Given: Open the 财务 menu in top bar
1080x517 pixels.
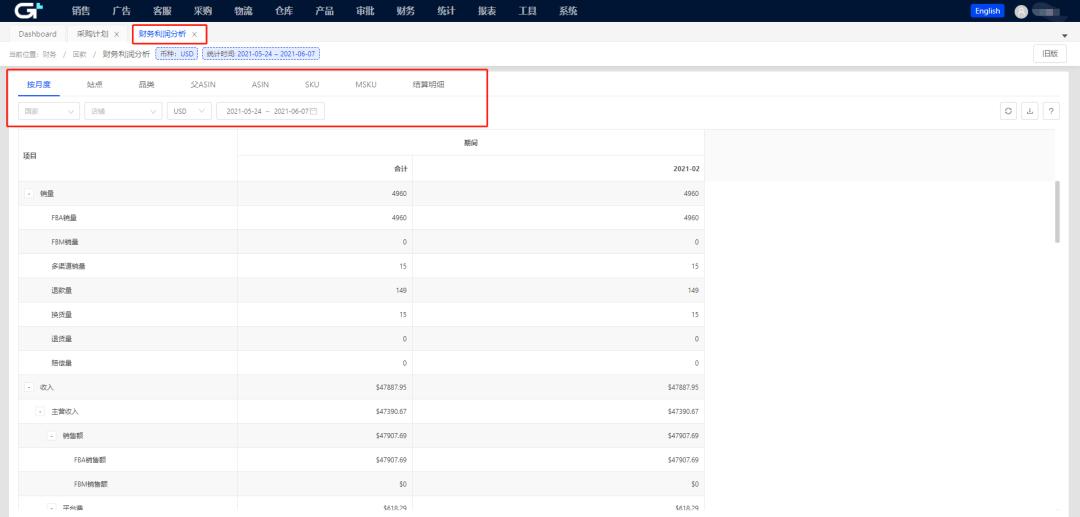Looking at the screenshot, I should tap(405, 11).
